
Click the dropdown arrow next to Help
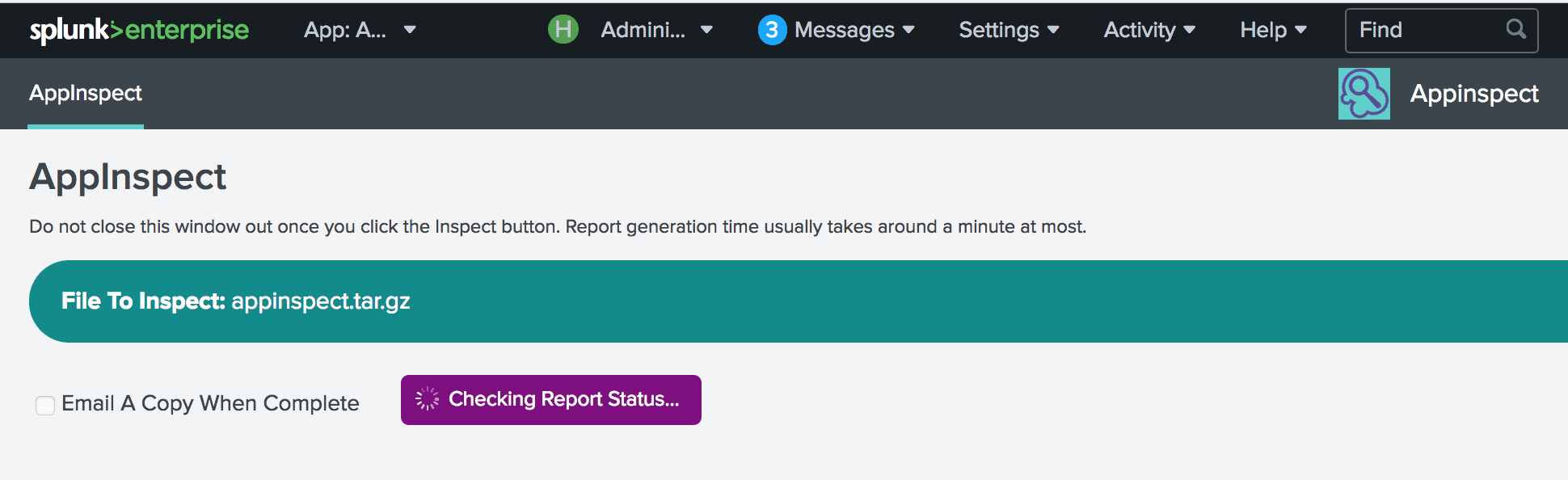point(1300,30)
